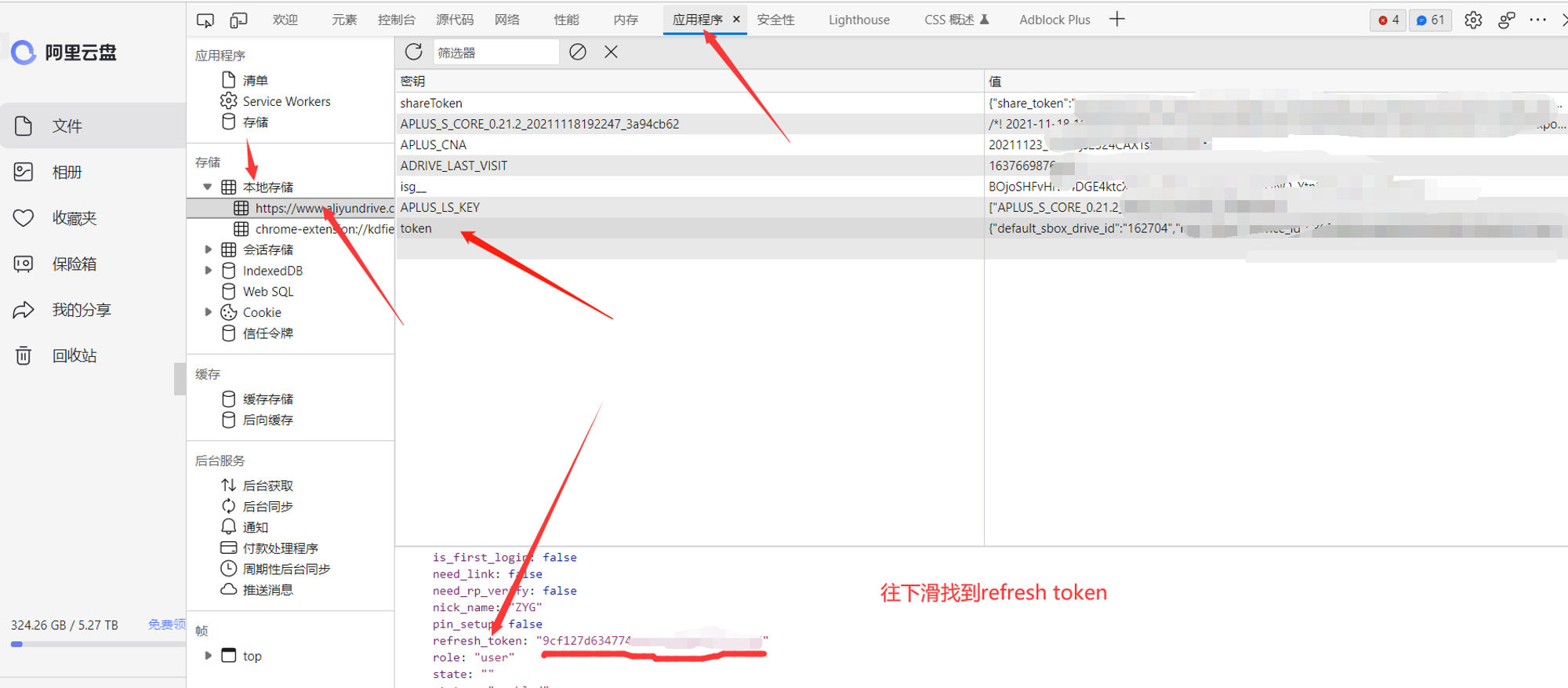This screenshot has height=688, width=1568.
Task: Expand the 会话存储 node
Action: coord(208,249)
